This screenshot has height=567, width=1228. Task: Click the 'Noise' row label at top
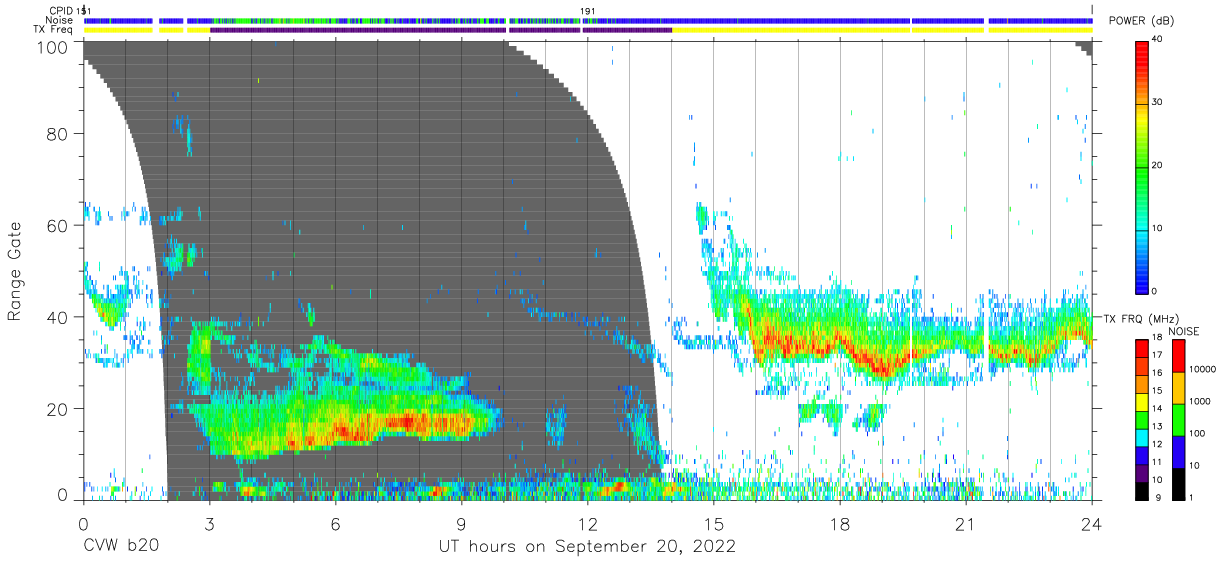click(60, 20)
